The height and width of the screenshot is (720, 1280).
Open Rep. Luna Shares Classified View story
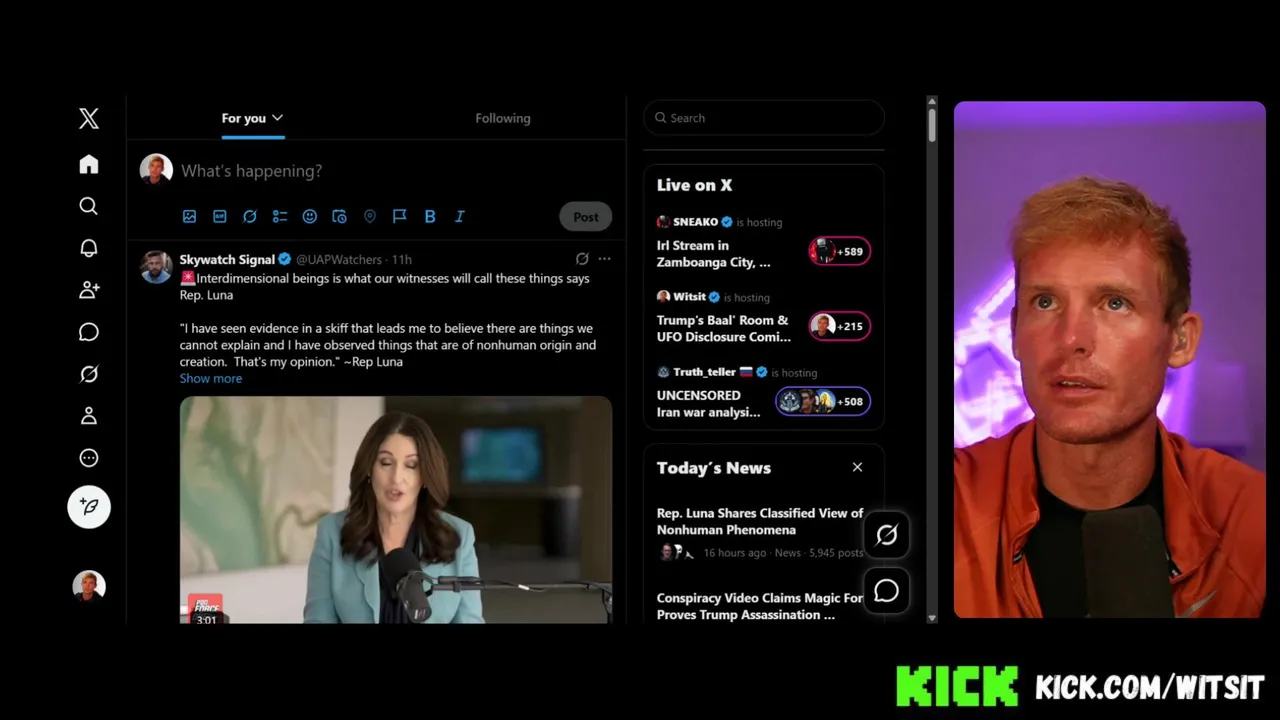760,521
